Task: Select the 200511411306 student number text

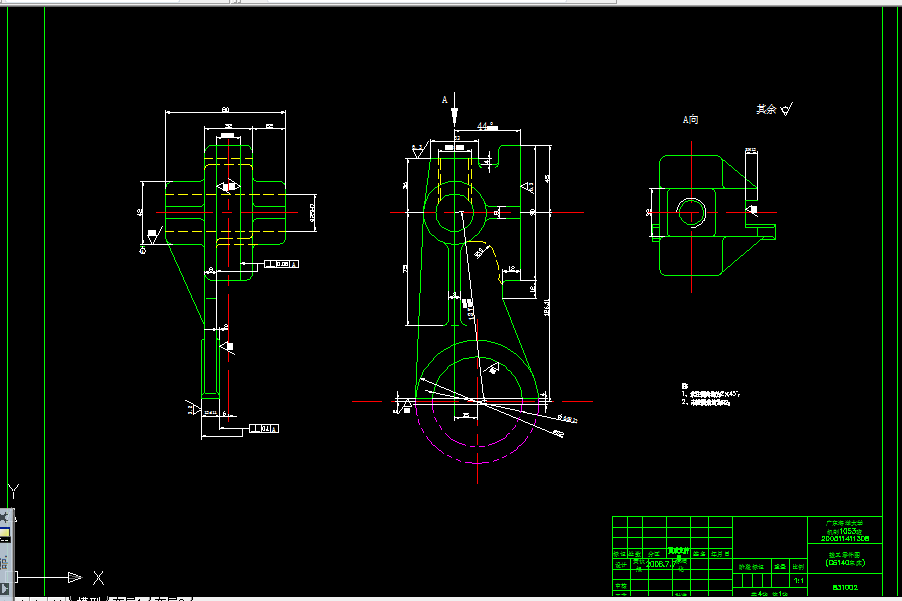Action: point(845,538)
